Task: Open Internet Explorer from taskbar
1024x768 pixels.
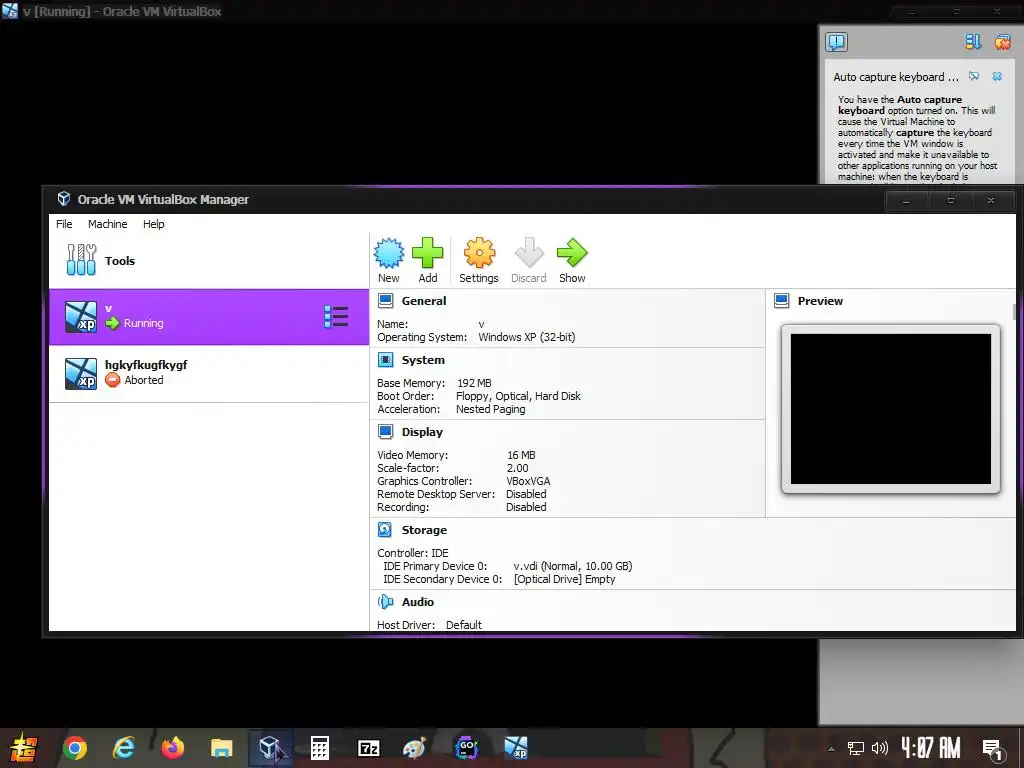Action: [123, 748]
